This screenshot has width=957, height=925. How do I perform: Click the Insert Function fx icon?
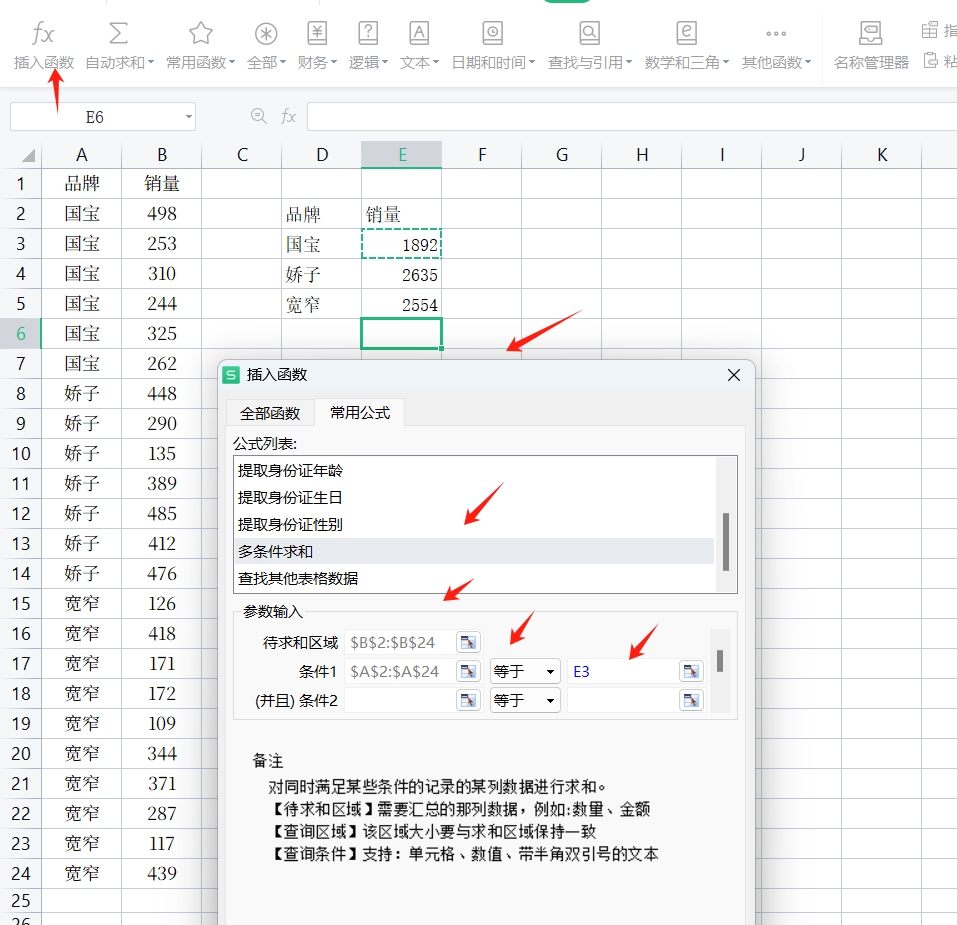pos(43,34)
